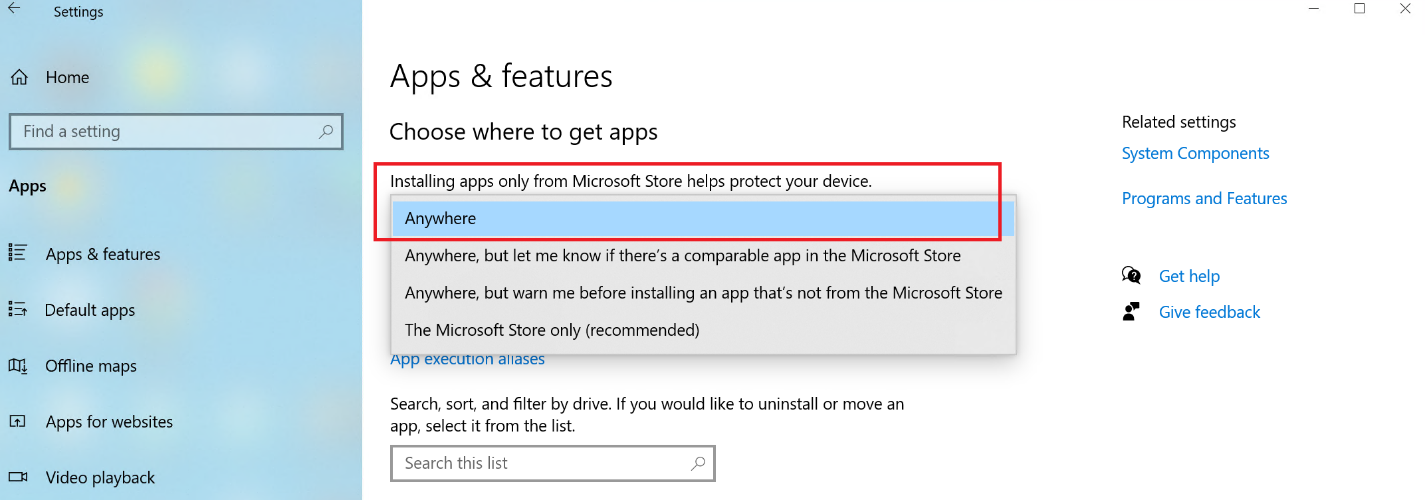Open Programs and Features link
The height and width of the screenshot is (502, 1427).
[x=1204, y=198]
